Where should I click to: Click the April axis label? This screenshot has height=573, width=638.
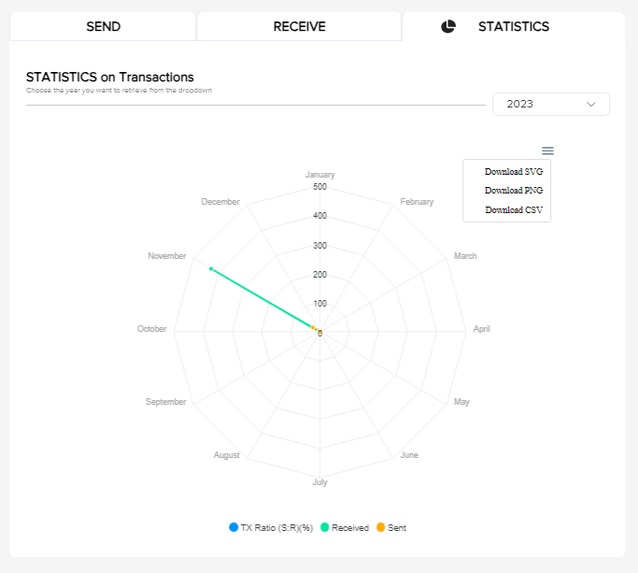coord(481,329)
